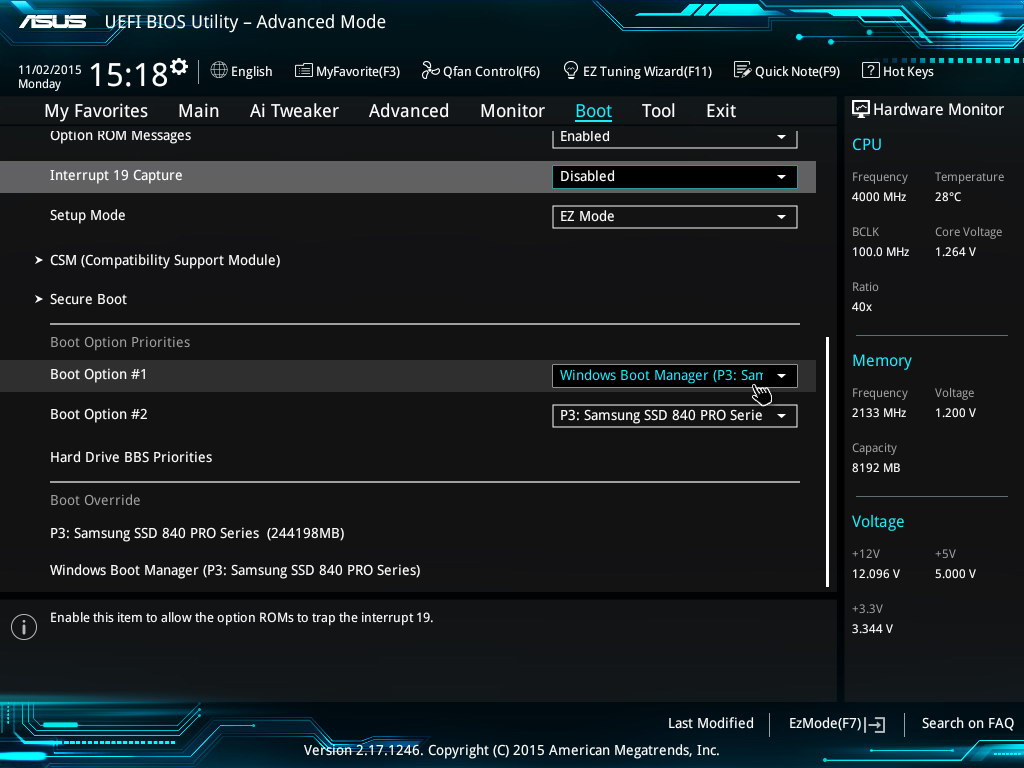Show the Hot Keys help
Screen dimensions: 1024x768
[897, 71]
